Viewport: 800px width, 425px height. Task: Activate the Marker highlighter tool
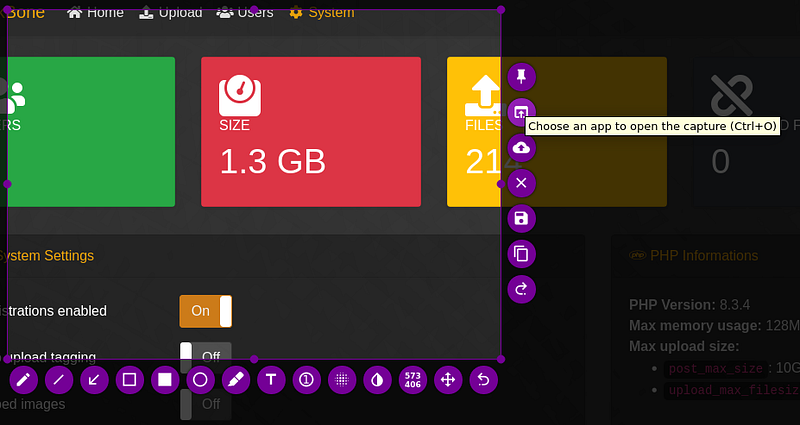tap(235, 380)
